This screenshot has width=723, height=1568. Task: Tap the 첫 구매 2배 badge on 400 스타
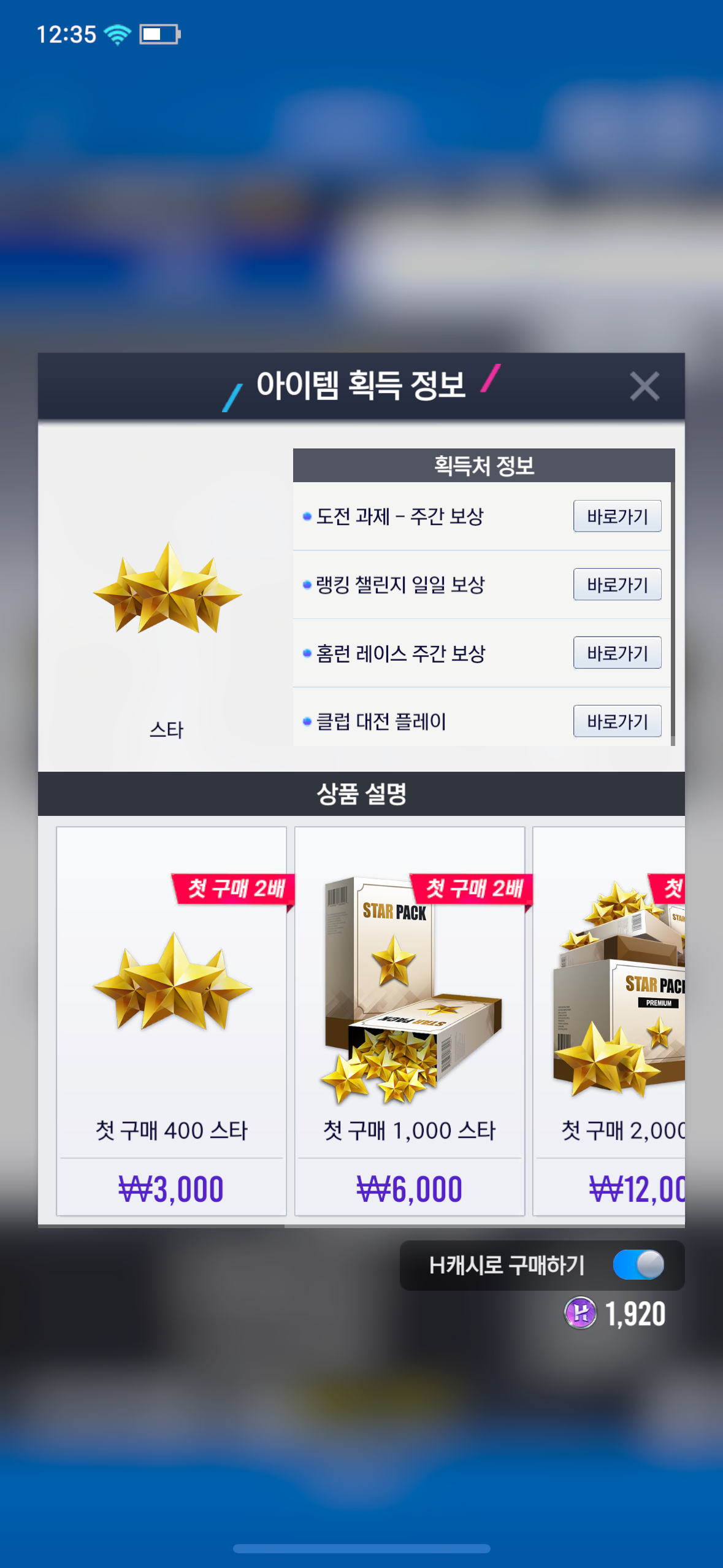(x=234, y=889)
